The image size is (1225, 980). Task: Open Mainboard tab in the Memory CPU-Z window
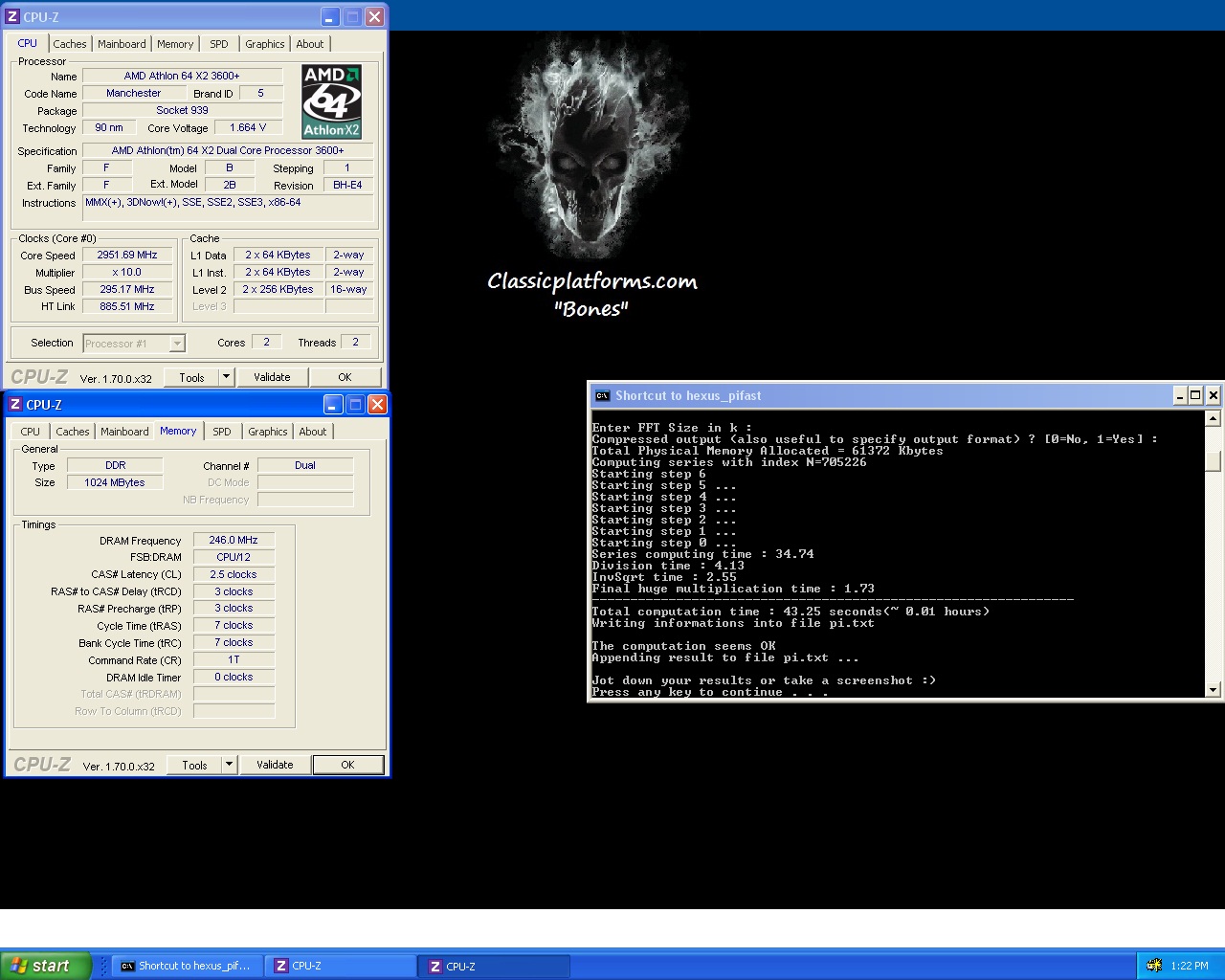tap(124, 432)
